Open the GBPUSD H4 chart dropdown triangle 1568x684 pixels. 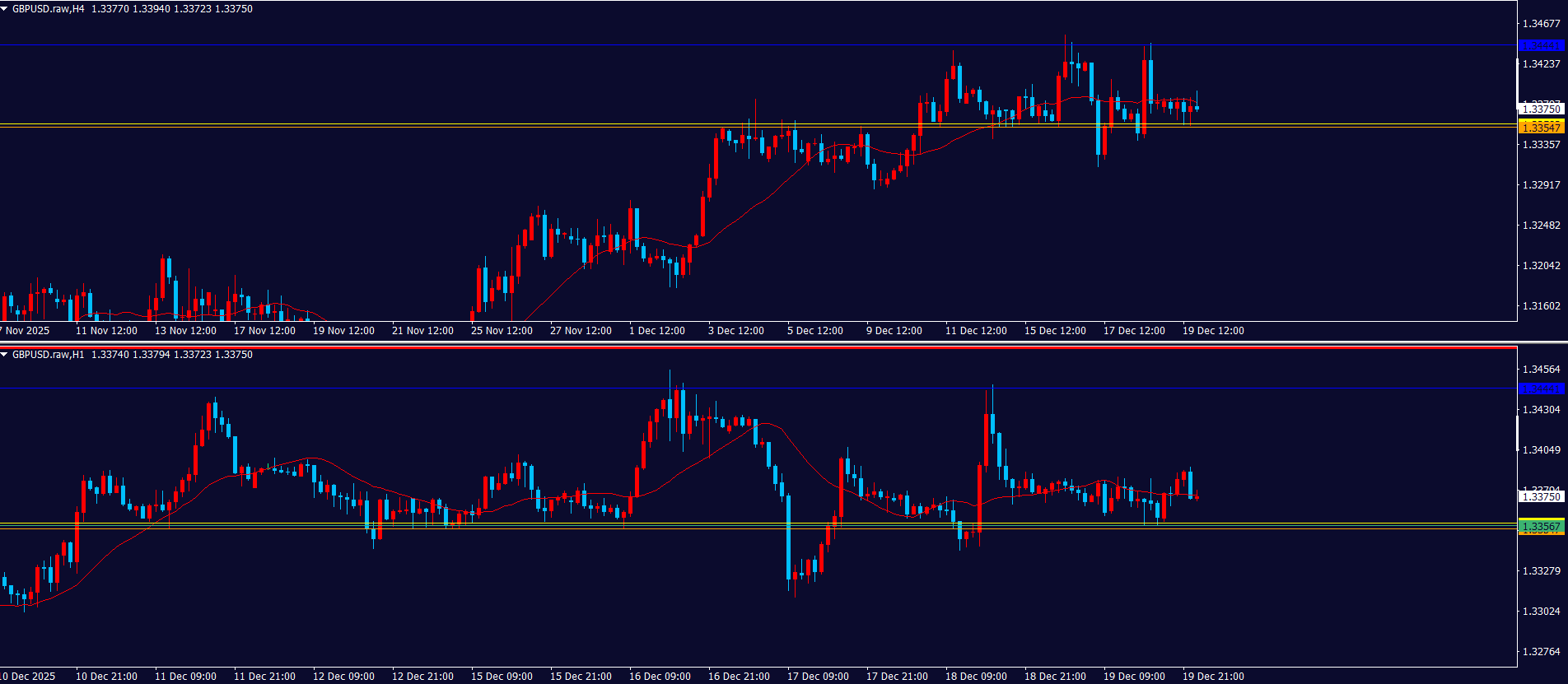(x=5, y=9)
